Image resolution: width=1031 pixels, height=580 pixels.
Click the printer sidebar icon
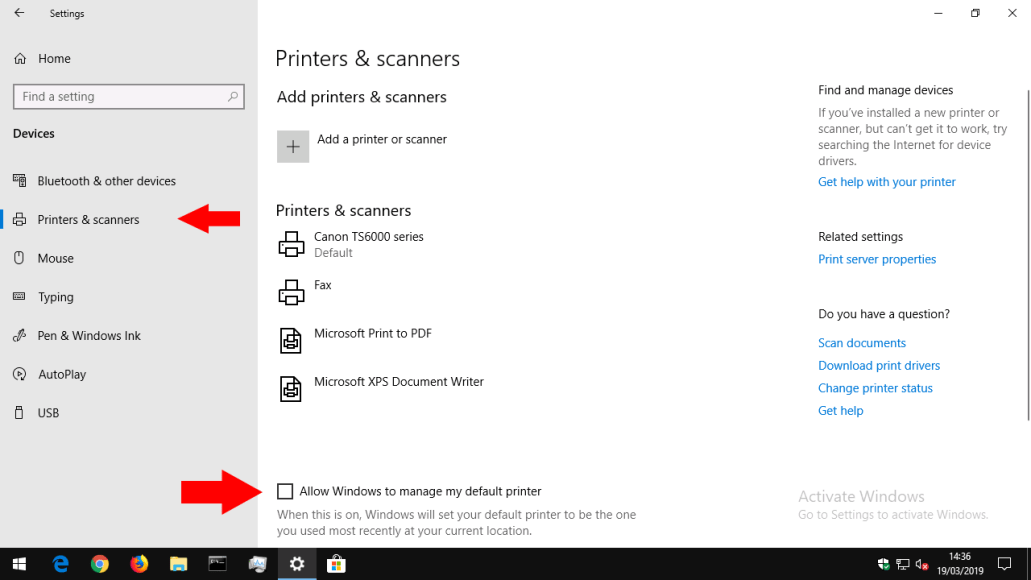click(x=20, y=220)
